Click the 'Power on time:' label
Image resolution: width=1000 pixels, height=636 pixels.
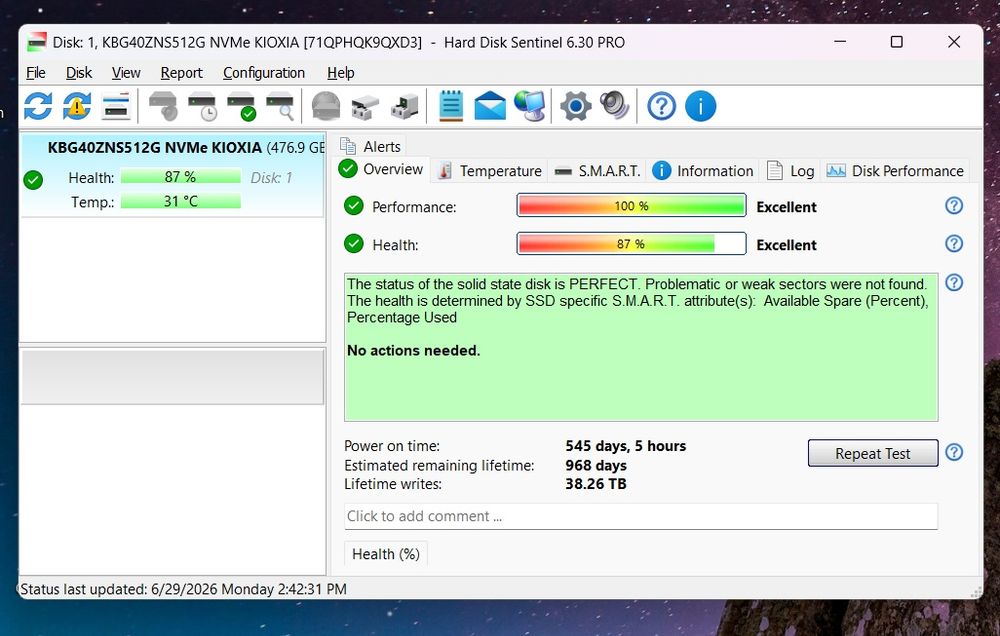tap(392, 446)
